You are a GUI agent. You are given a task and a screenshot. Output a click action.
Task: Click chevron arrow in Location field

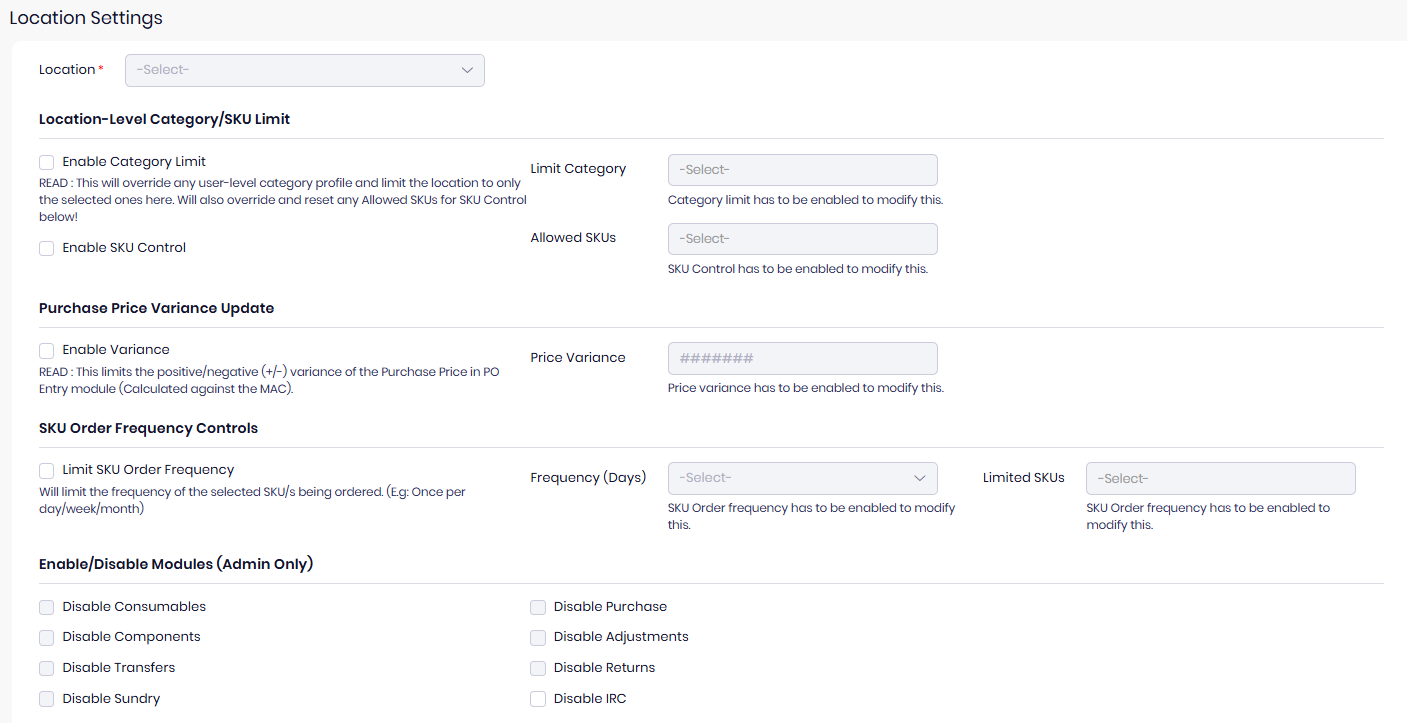click(467, 70)
